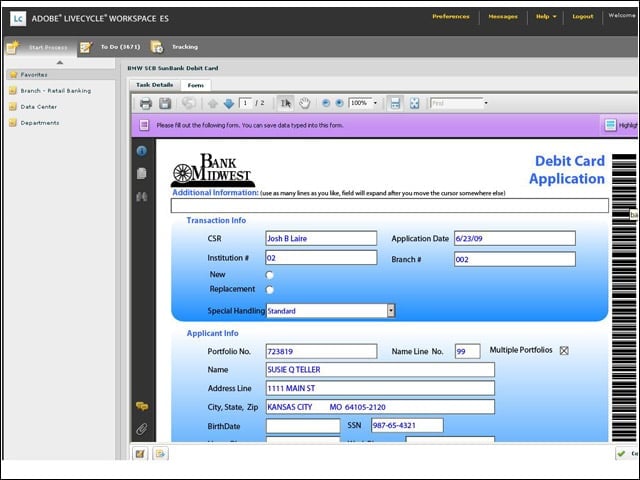Click the save floppy disk icon
The image size is (640, 480).
(165, 103)
